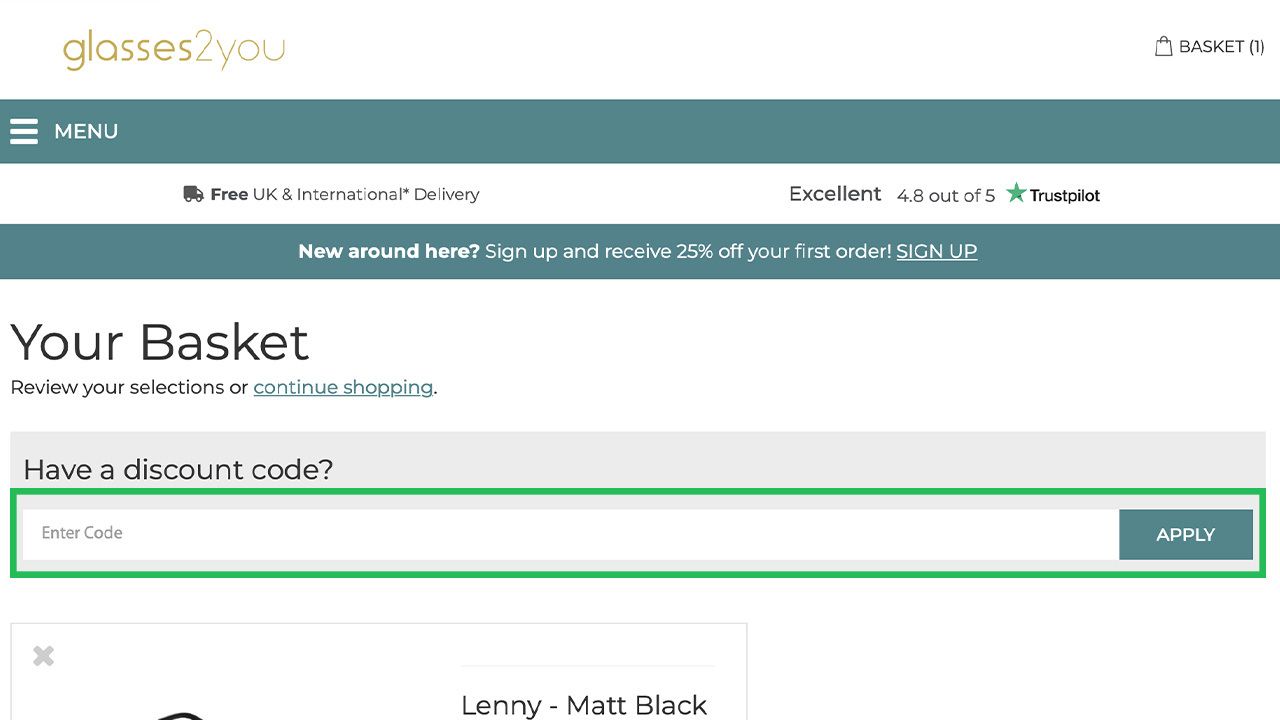The image size is (1280, 720).
Task: Apply the discount code with APPLY
Action: (1185, 534)
